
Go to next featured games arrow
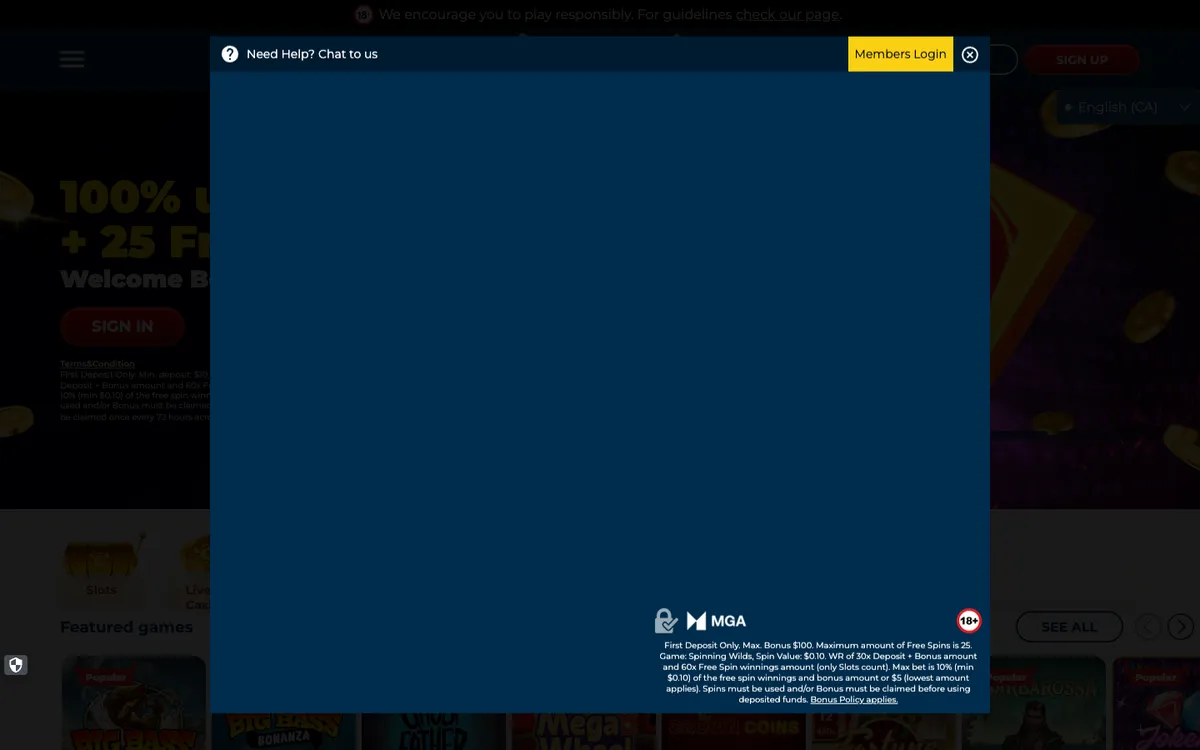click(x=1181, y=627)
